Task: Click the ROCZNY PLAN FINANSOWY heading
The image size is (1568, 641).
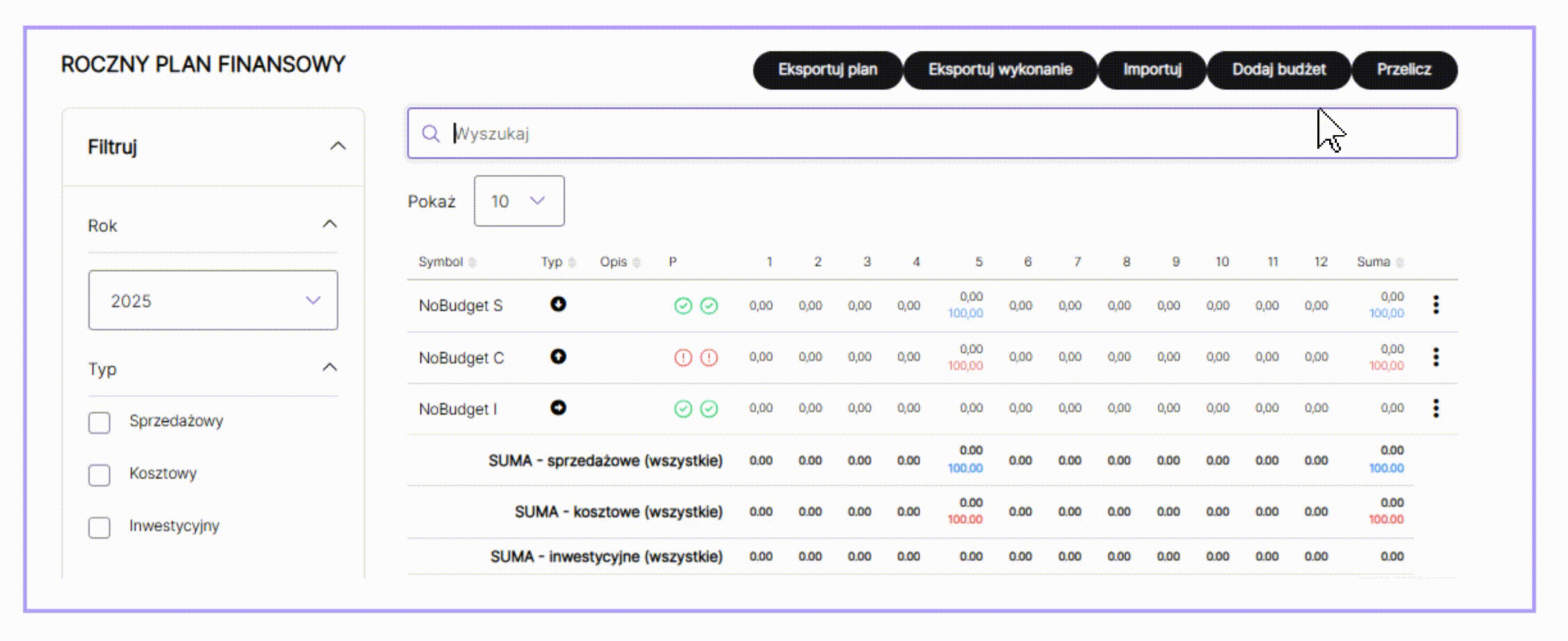Action: 203,64
